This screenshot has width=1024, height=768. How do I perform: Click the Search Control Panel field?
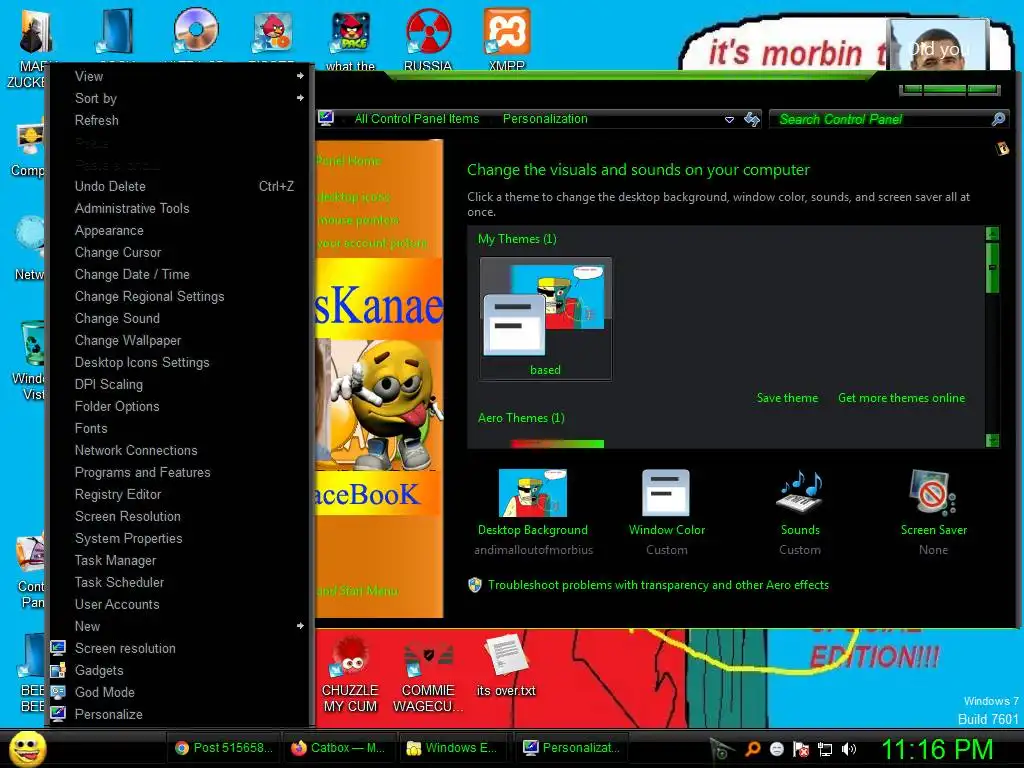coord(884,119)
